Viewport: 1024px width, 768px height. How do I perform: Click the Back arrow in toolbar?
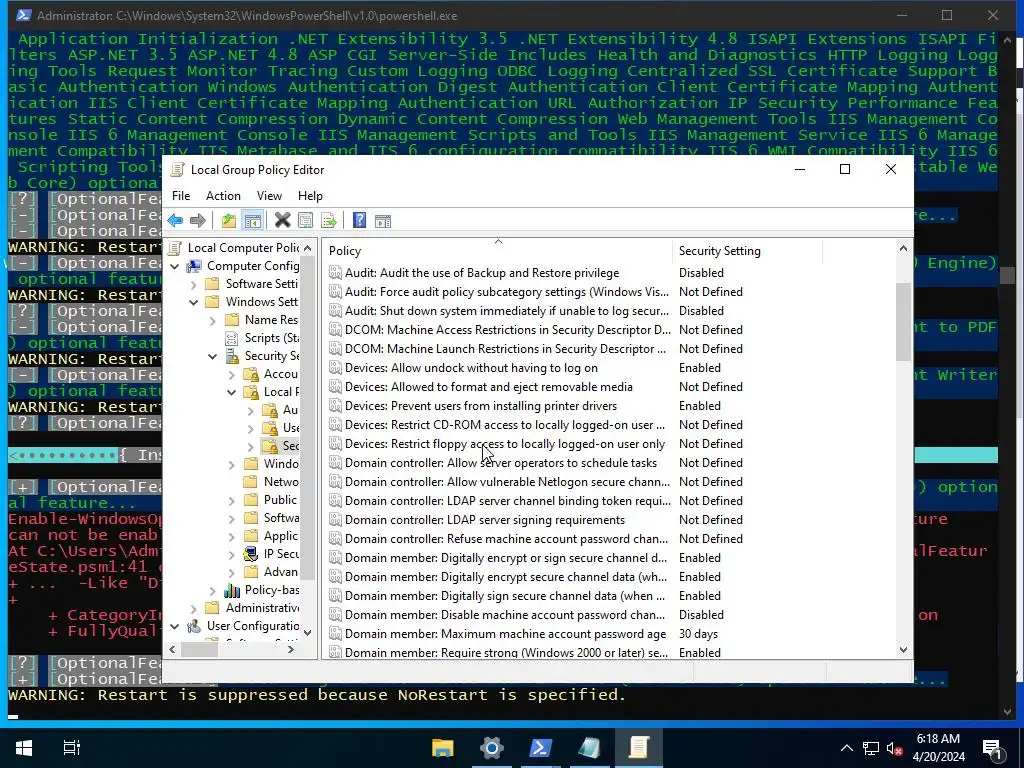175,221
